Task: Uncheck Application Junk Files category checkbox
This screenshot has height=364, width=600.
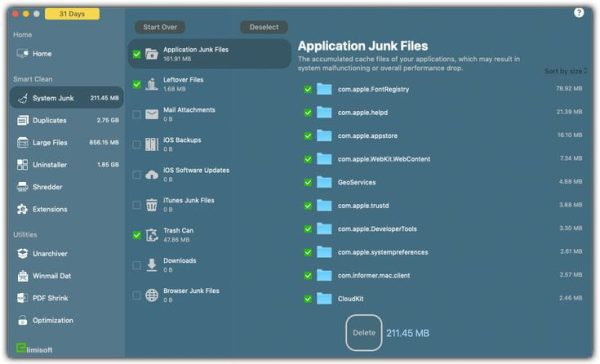Action: coord(137,54)
